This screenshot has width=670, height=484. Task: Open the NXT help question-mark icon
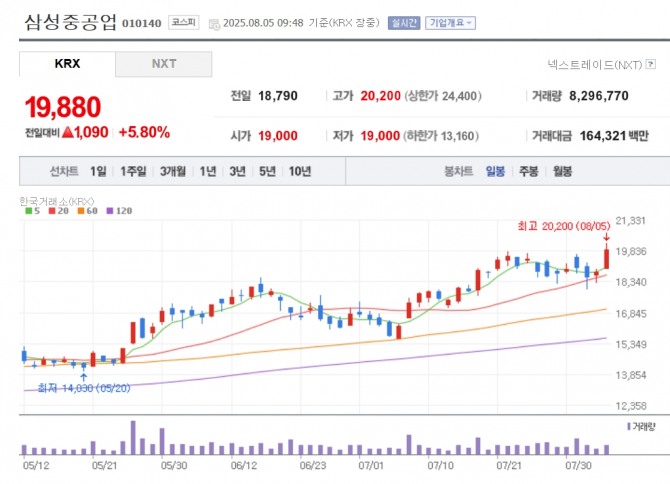(x=651, y=64)
